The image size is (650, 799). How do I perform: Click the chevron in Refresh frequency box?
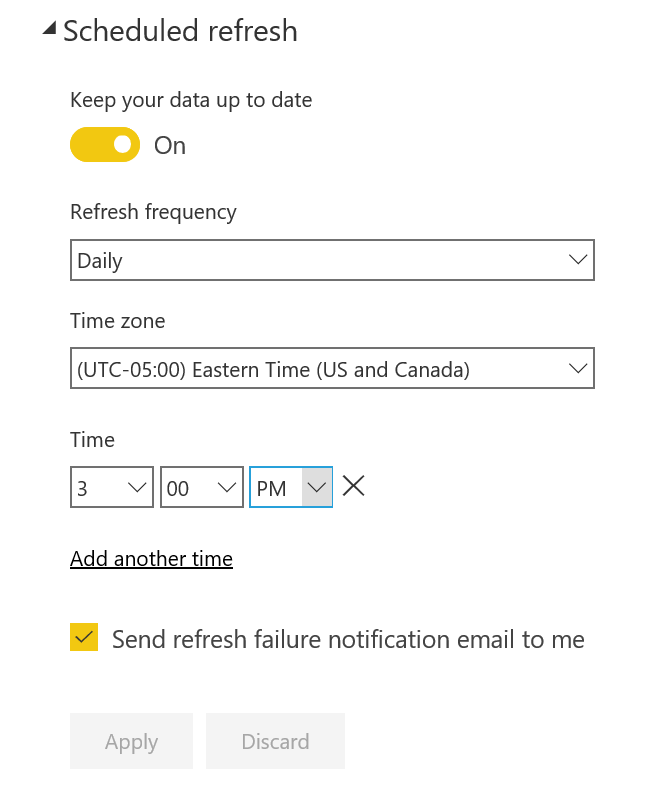click(x=578, y=260)
